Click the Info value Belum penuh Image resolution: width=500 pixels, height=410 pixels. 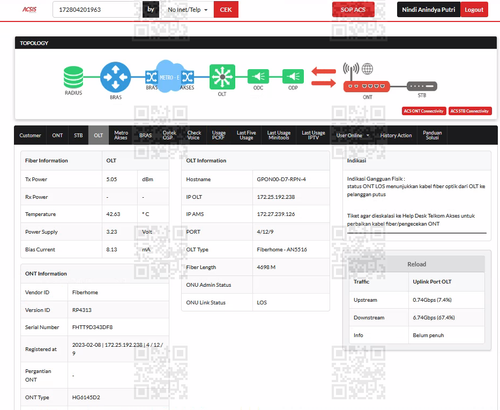(x=428, y=335)
